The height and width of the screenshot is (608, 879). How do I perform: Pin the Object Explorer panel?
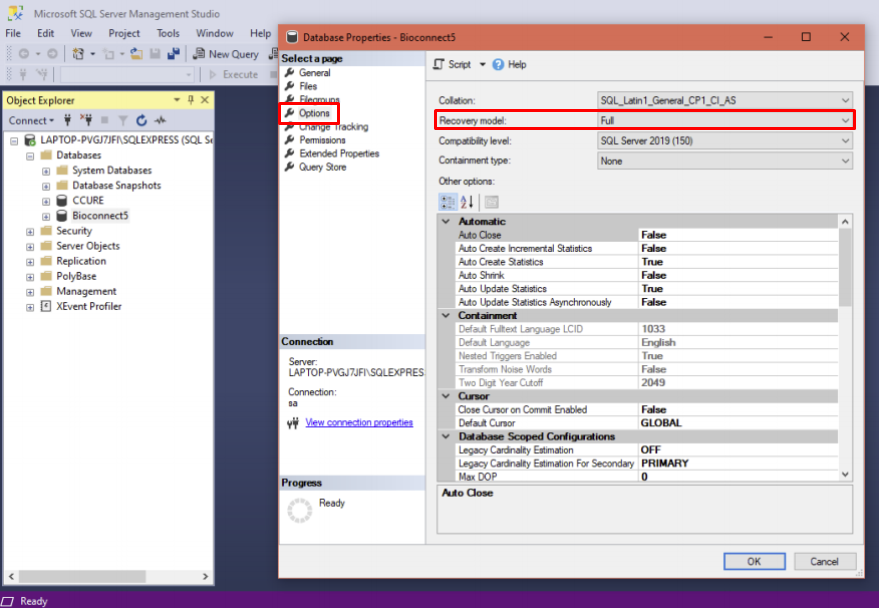(191, 100)
